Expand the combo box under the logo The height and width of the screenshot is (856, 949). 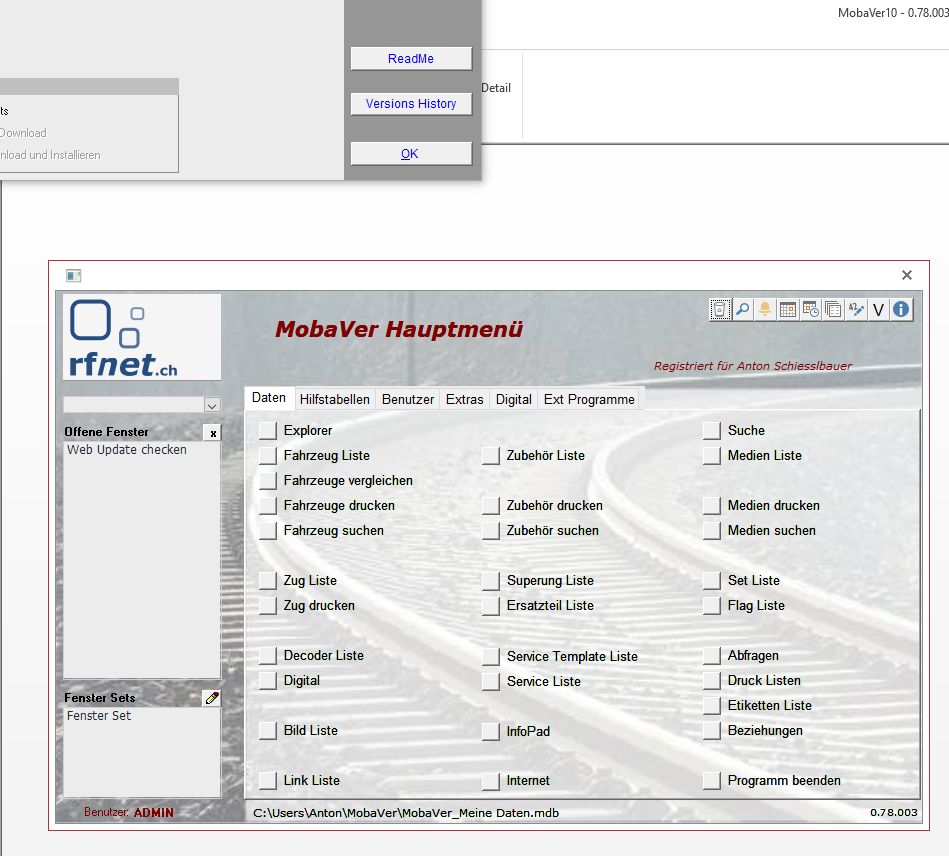tap(212, 405)
